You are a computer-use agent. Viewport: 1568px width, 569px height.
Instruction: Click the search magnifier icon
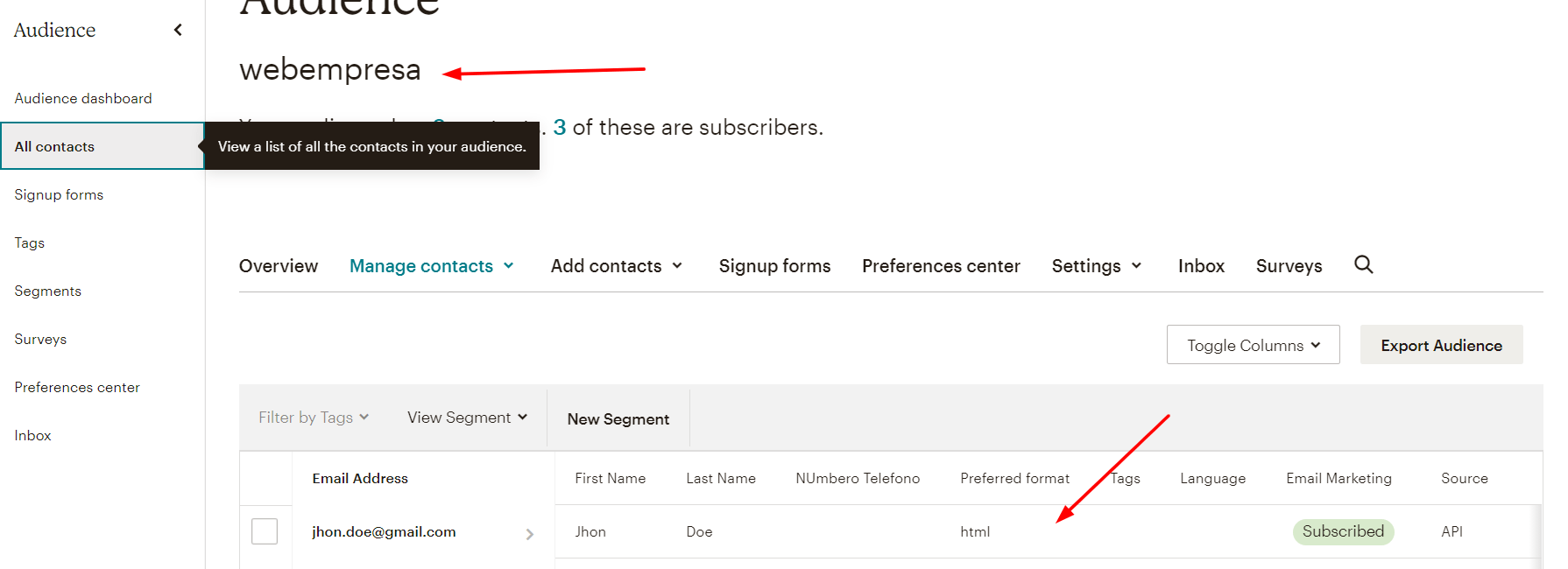coord(1363,264)
